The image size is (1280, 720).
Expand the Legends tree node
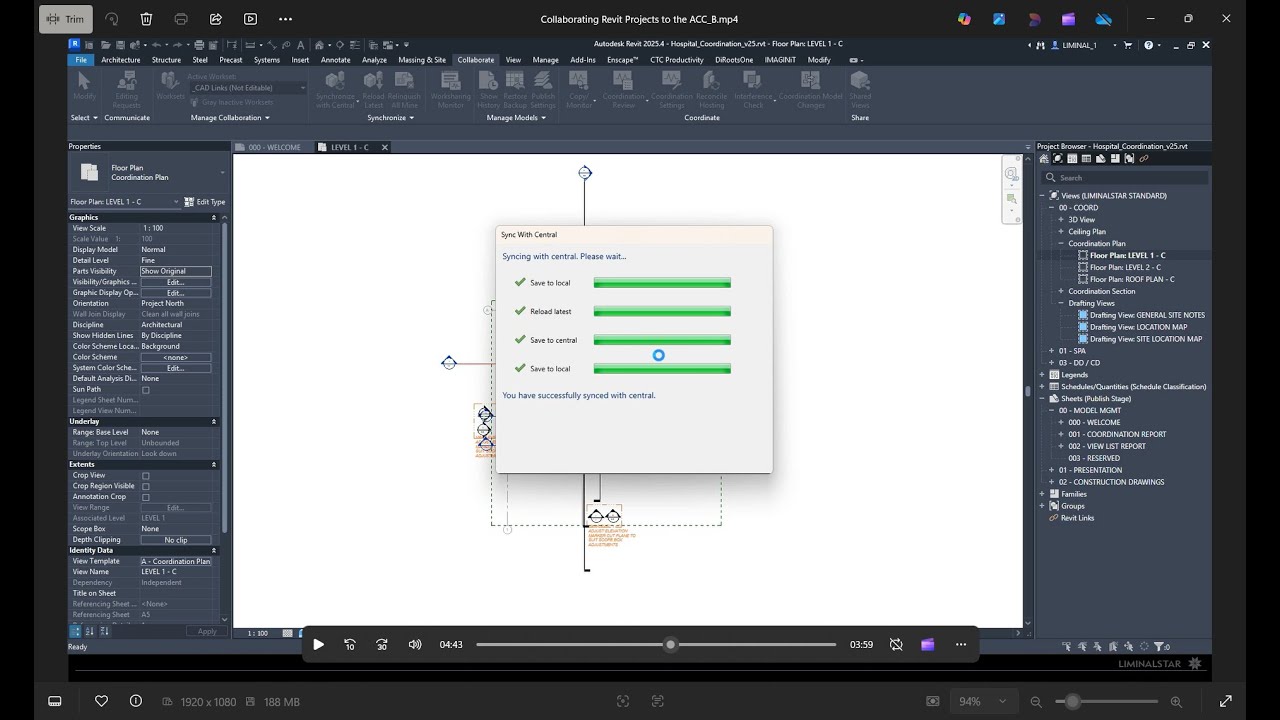tap(1042, 374)
